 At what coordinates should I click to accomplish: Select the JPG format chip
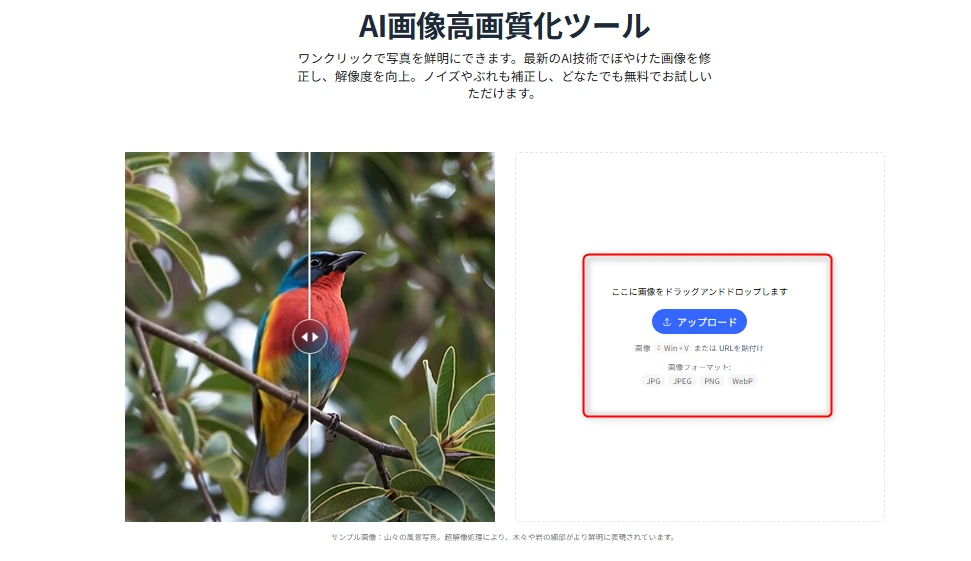[653, 381]
